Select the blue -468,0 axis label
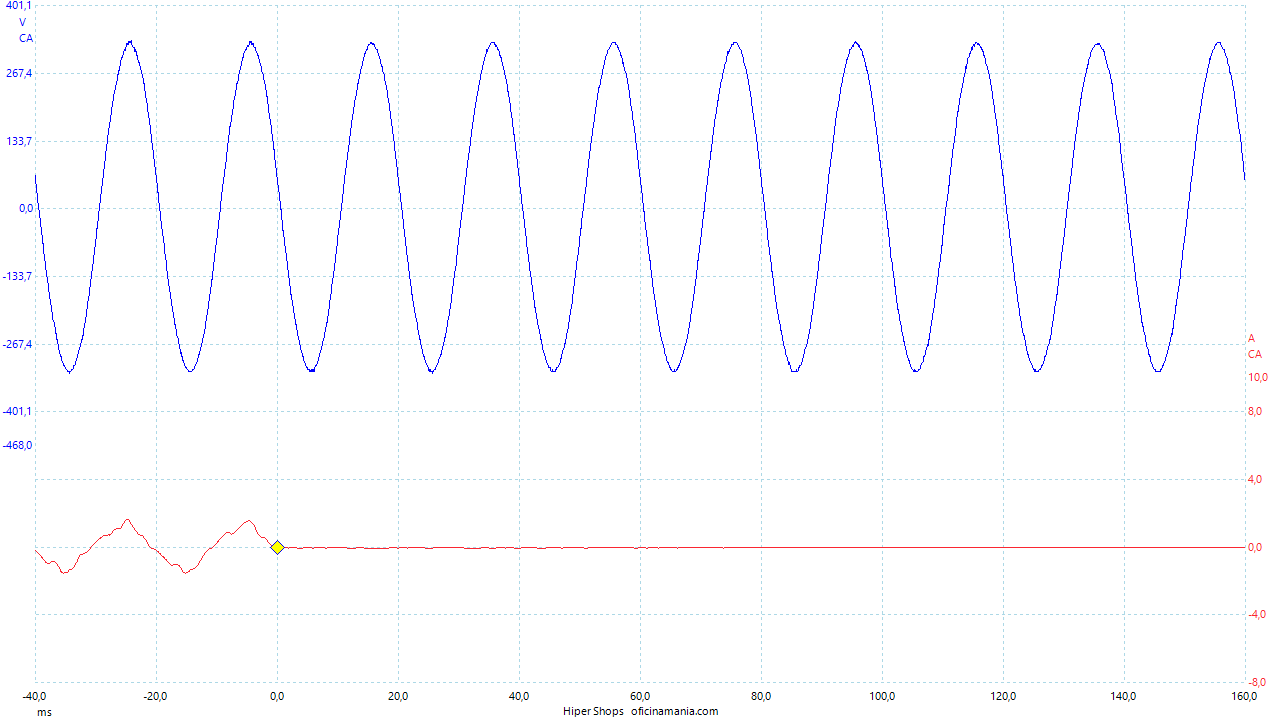1280x720 pixels. pyautogui.click(x=17, y=445)
